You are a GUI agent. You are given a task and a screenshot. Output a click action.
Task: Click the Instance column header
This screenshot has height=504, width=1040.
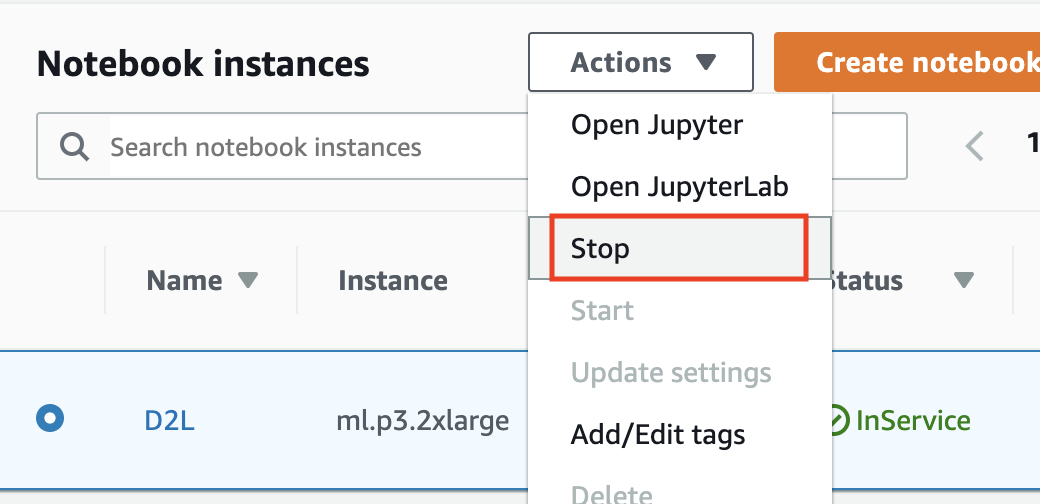pyautogui.click(x=392, y=280)
